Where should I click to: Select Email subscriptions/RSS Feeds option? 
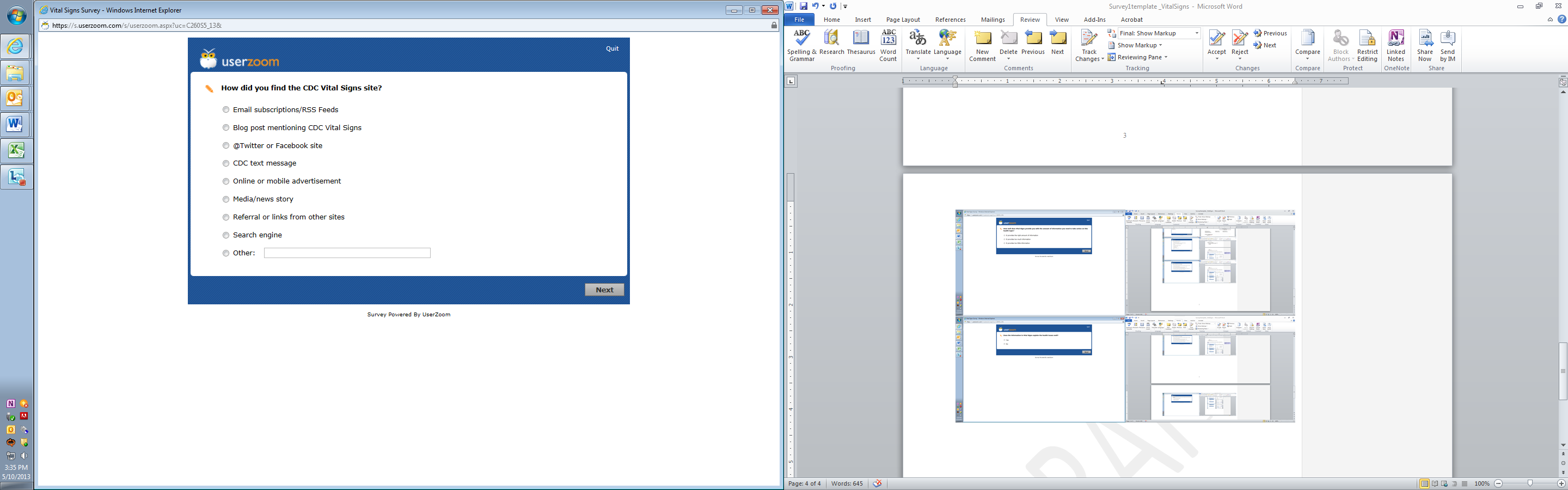[226, 109]
